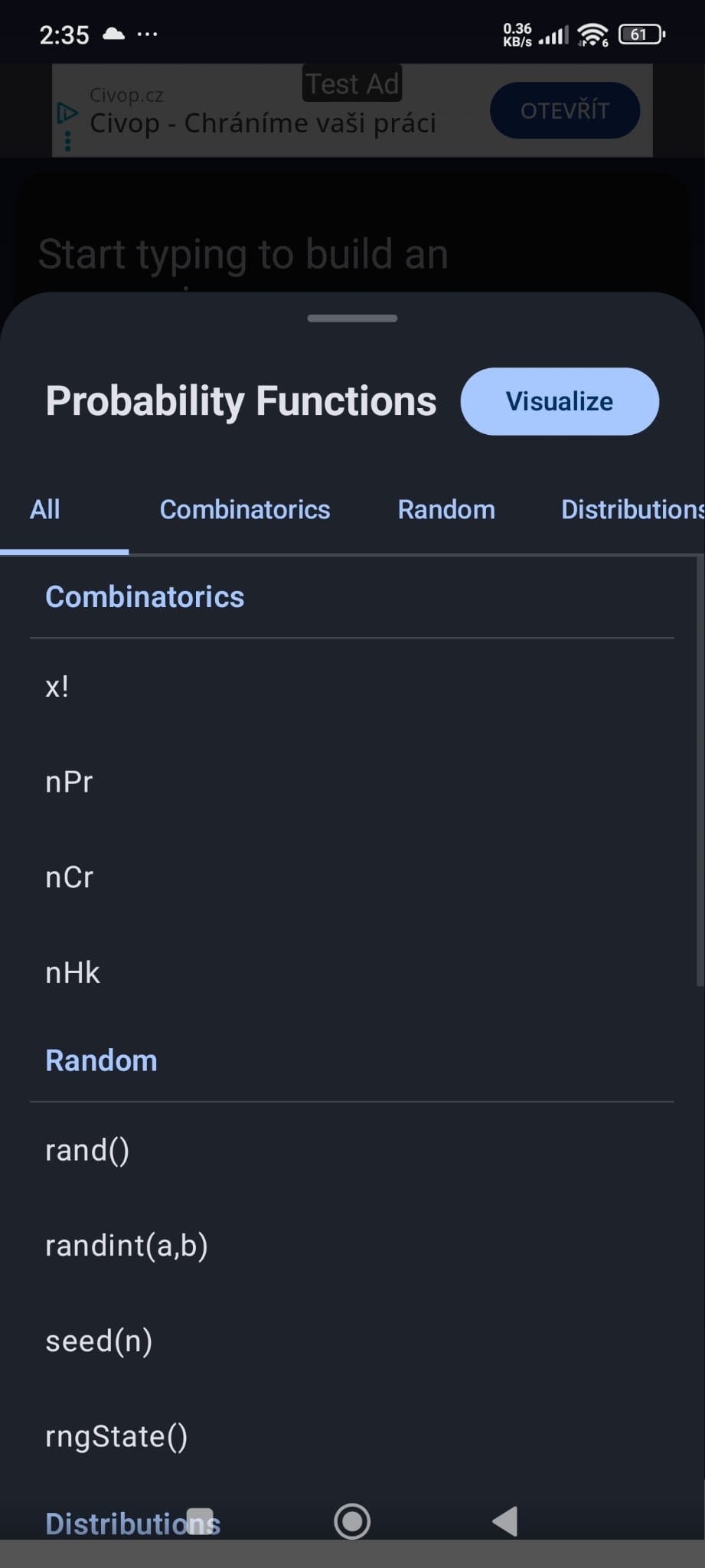Open the Distributions tab
The width and height of the screenshot is (705, 1568).
coord(631,510)
